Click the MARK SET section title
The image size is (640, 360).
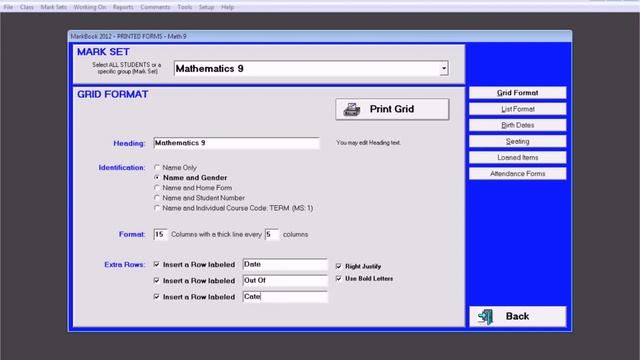tap(103, 52)
